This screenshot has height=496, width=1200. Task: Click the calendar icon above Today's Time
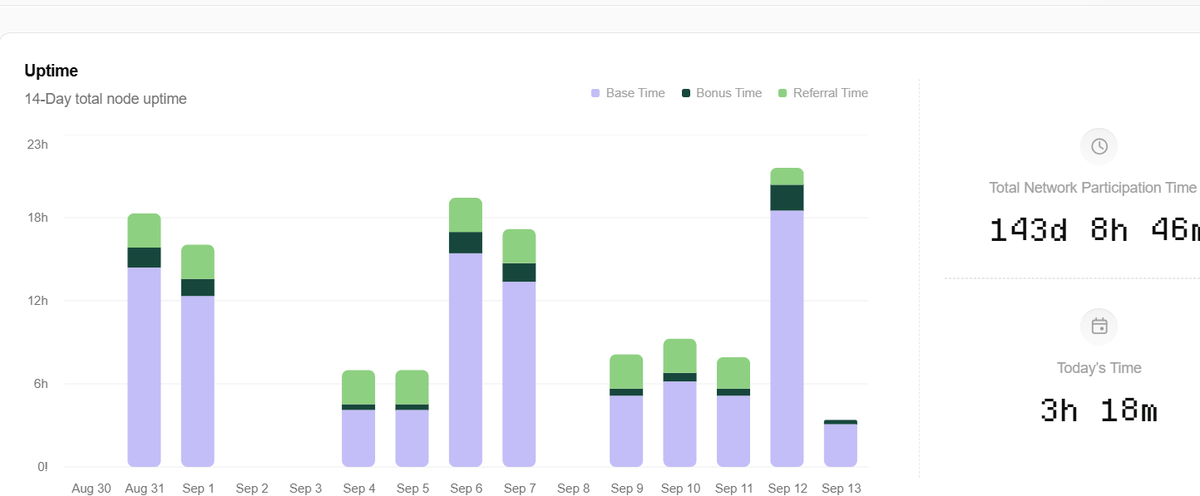point(1099,326)
